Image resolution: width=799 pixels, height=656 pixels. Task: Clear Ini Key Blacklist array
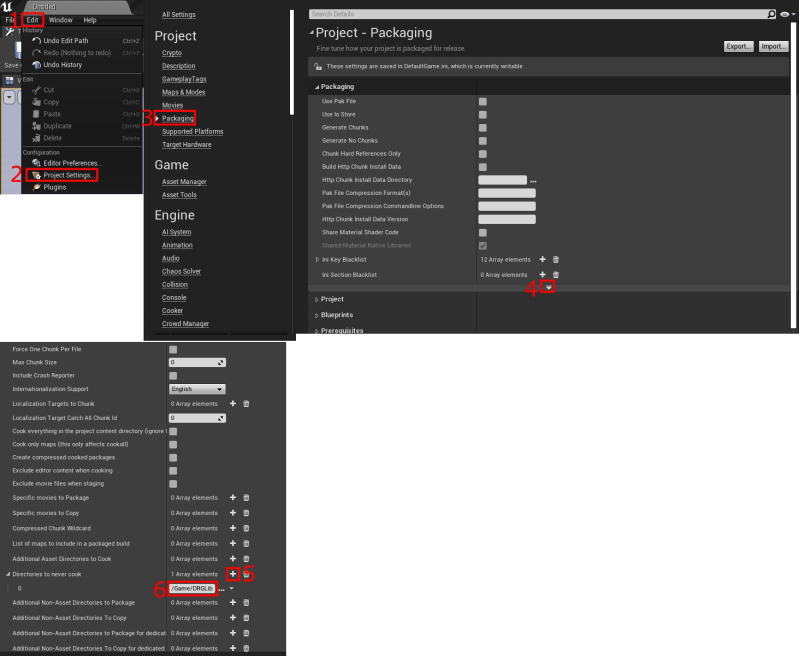pyautogui.click(x=556, y=259)
